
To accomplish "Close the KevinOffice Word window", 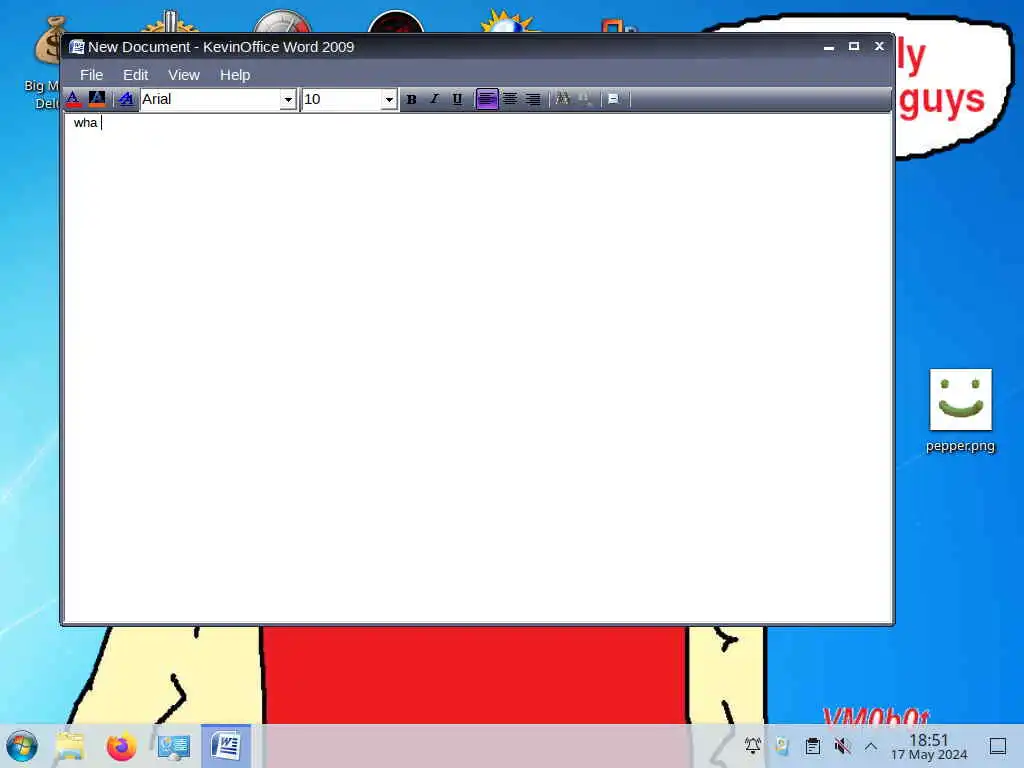I will point(879,46).
